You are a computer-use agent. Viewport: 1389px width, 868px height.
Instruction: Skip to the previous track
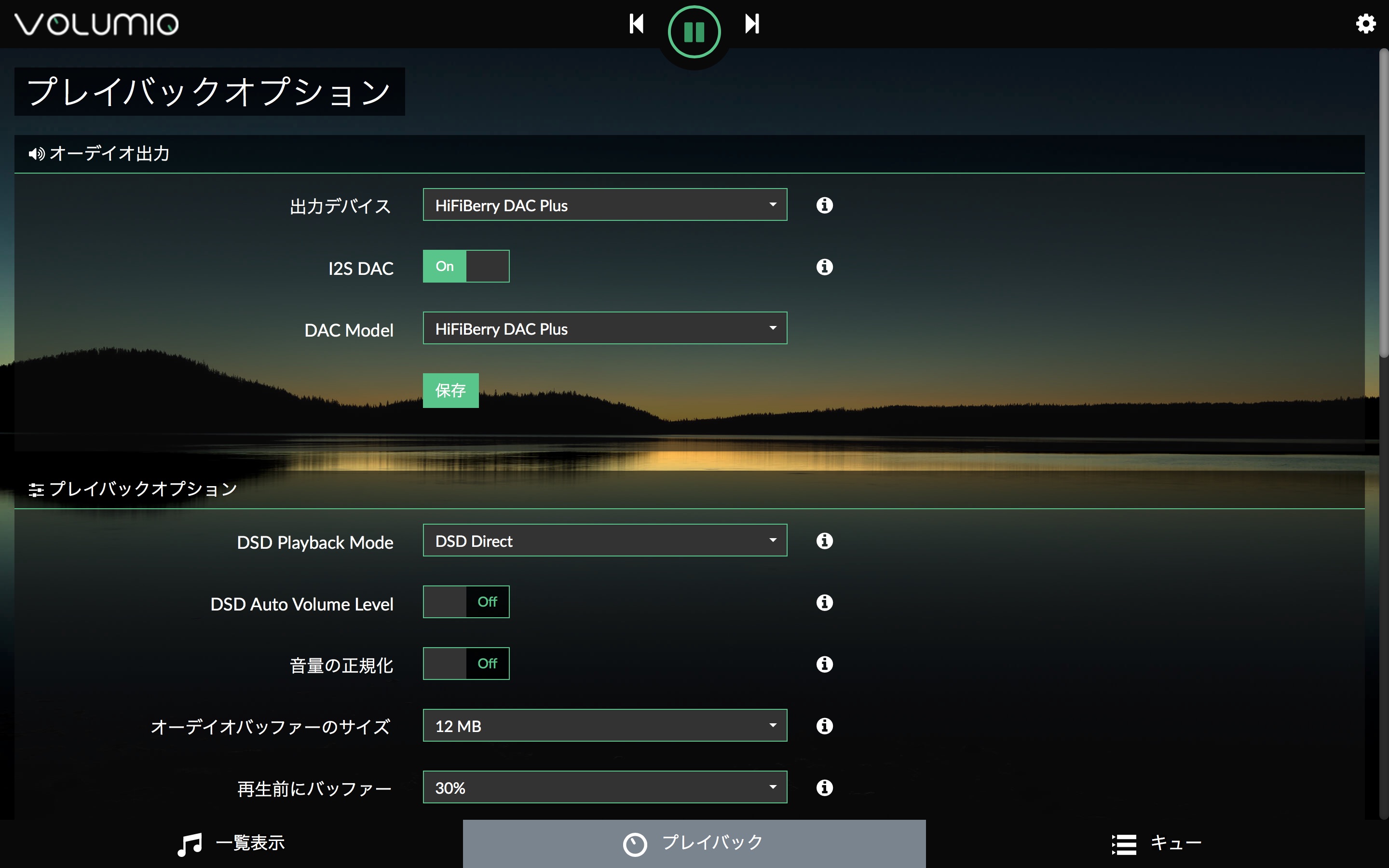tap(636, 24)
